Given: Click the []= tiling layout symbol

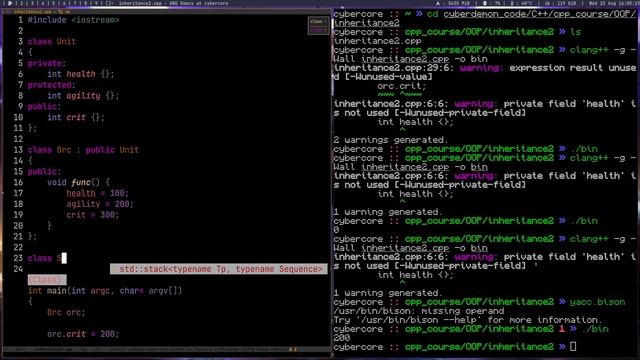Looking at the screenshot, I should tap(109, 3).
